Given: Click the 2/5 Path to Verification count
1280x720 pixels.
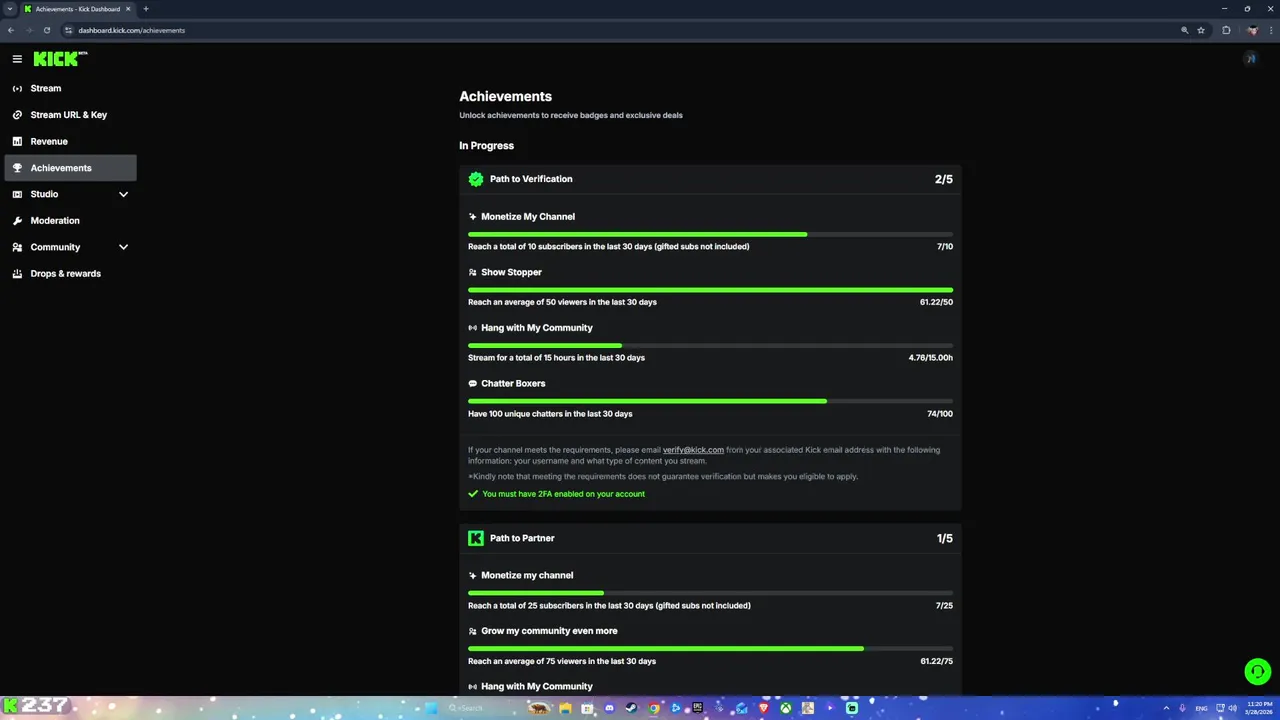Looking at the screenshot, I should (x=944, y=179).
